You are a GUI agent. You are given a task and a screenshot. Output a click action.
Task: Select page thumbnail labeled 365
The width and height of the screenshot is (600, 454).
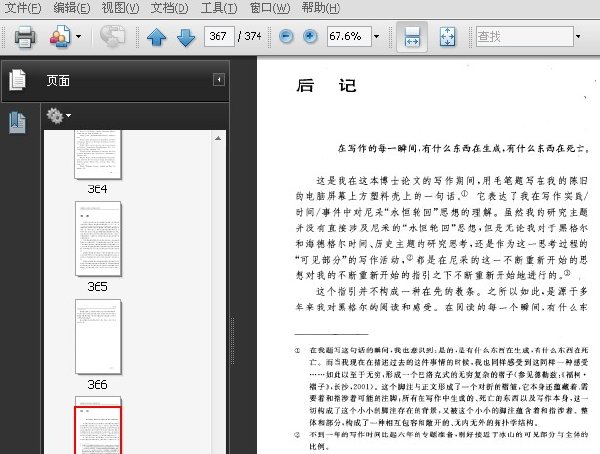(98, 239)
